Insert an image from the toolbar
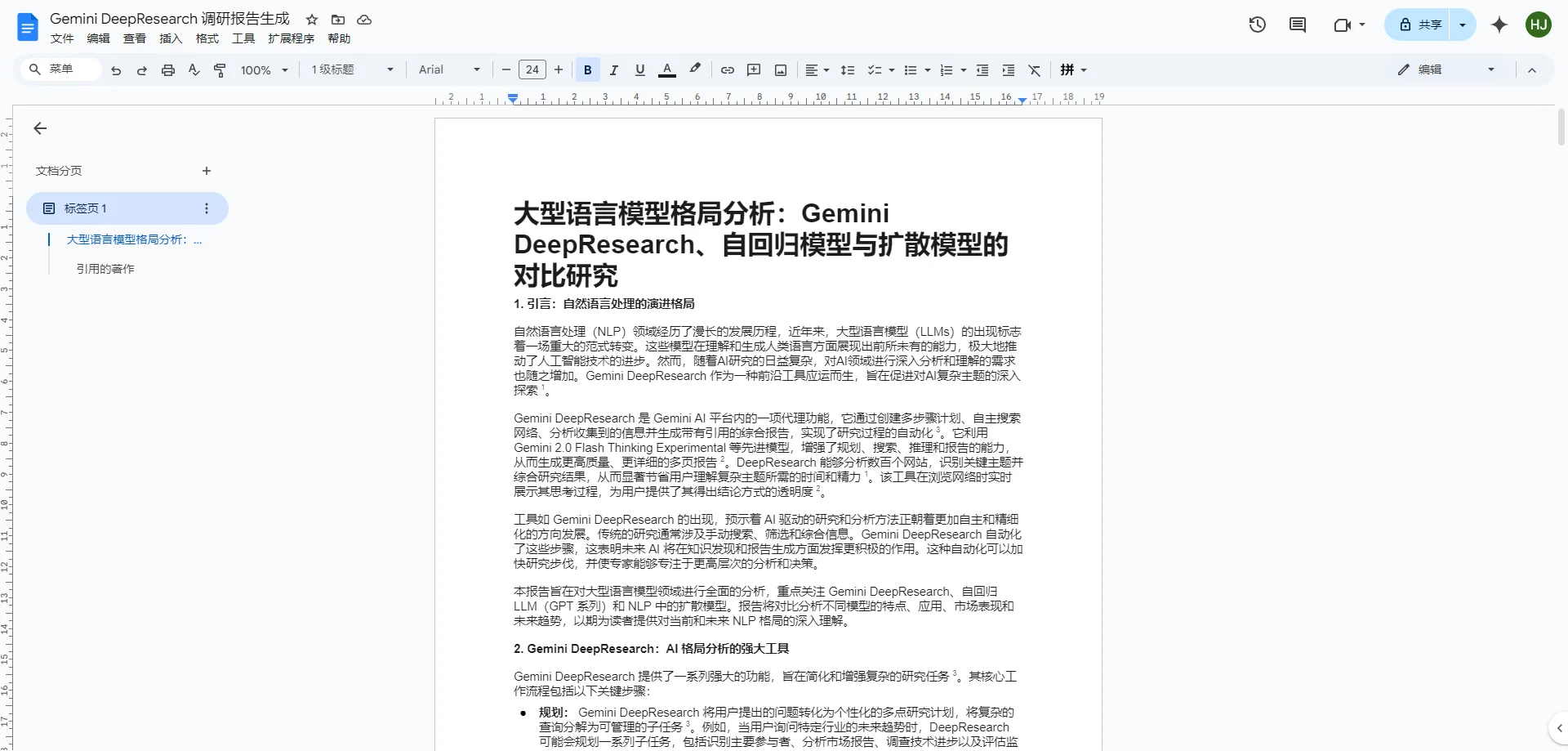Image resolution: width=1568 pixels, height=751 pixels. point(781,70)
